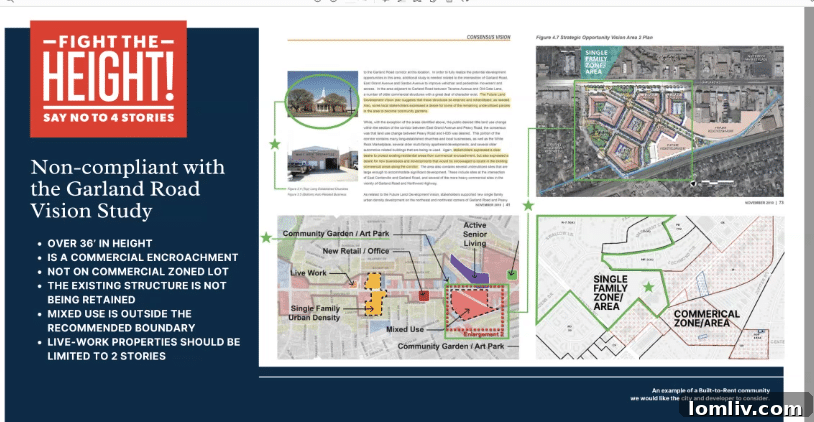Click the 'Figure 4.7 Strategic Opportunity Vision Area 3 Plan' caption

594,37
